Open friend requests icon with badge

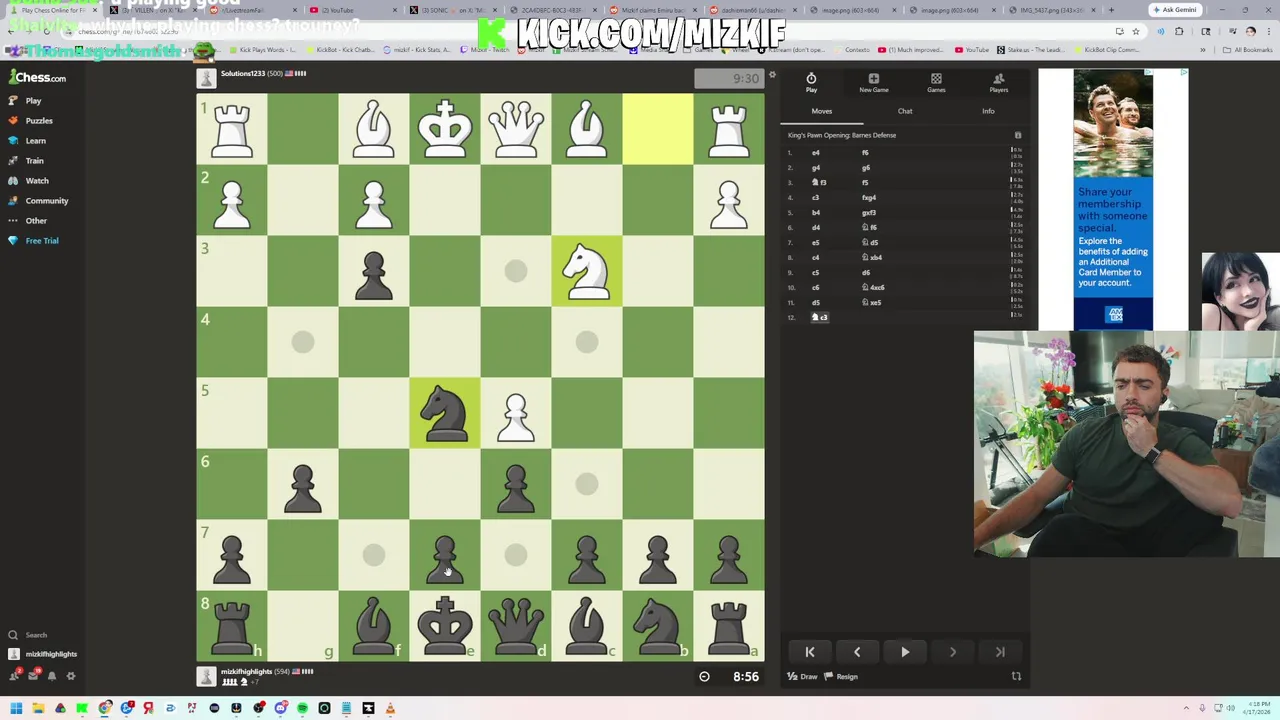click(x=14, y=676)
